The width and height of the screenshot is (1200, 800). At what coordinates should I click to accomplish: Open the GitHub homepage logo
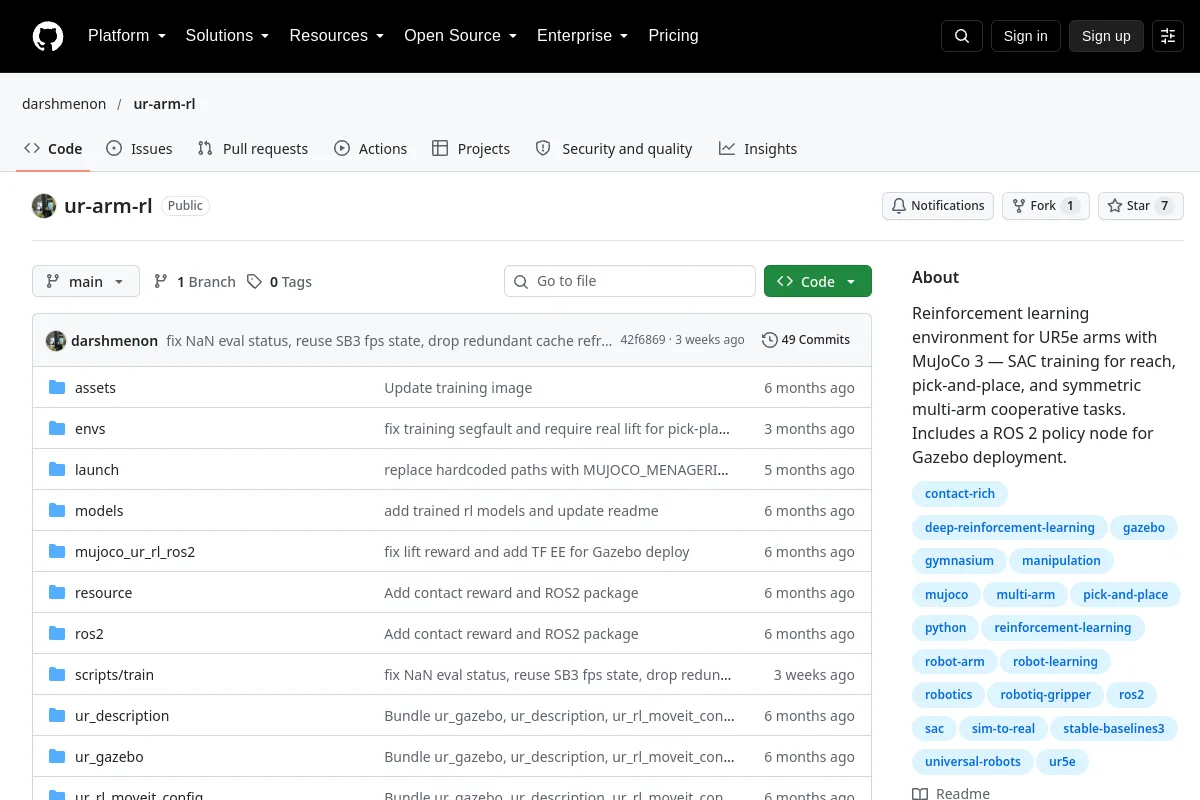[x=48, y=36]
